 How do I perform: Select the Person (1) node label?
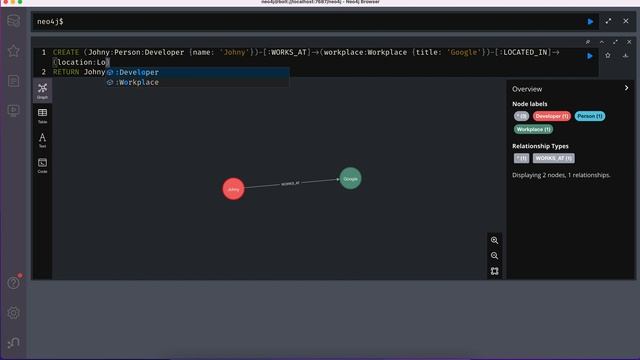point(590,116)
